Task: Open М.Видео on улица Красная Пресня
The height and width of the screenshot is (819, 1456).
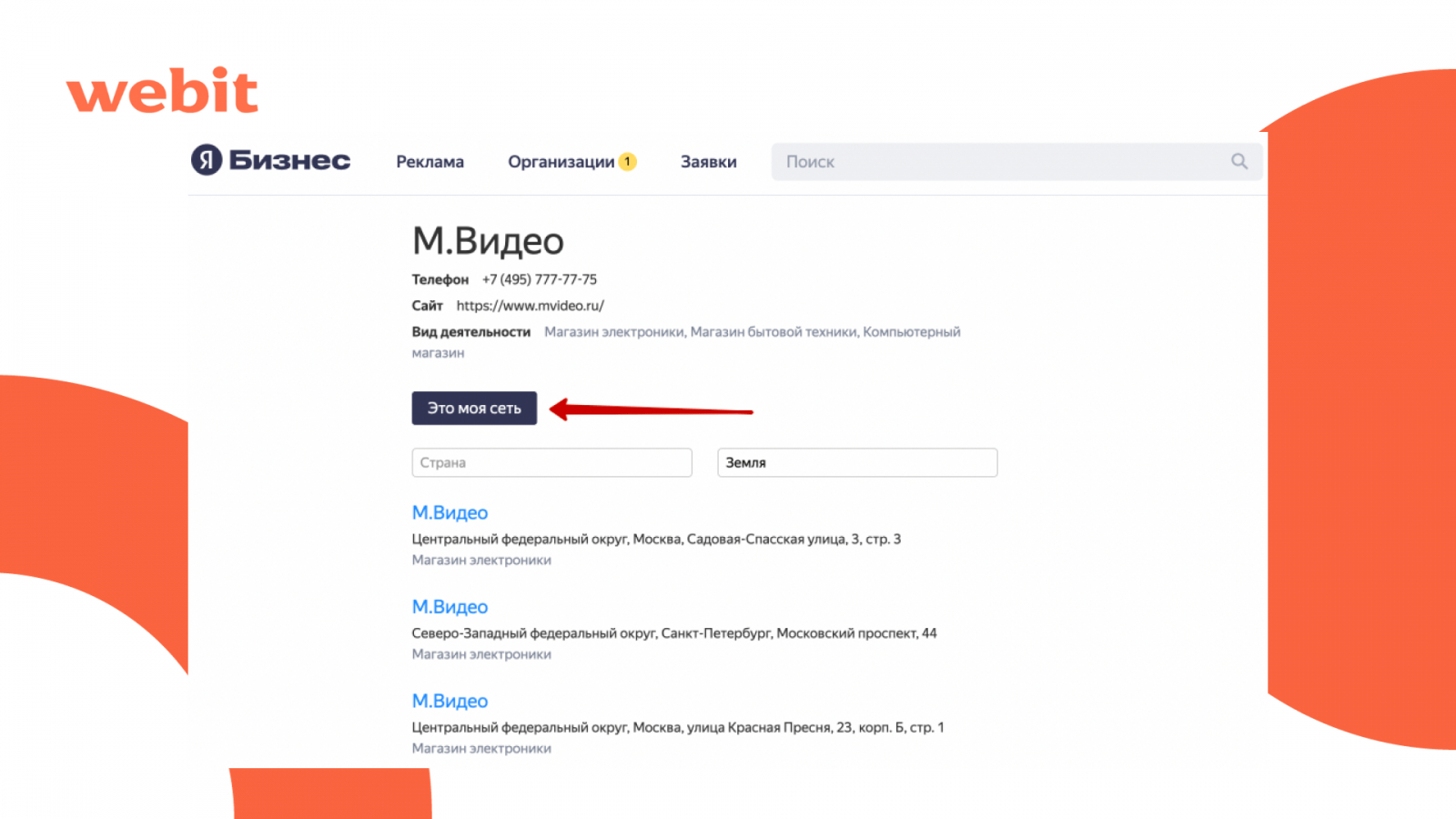Action: 450,701
